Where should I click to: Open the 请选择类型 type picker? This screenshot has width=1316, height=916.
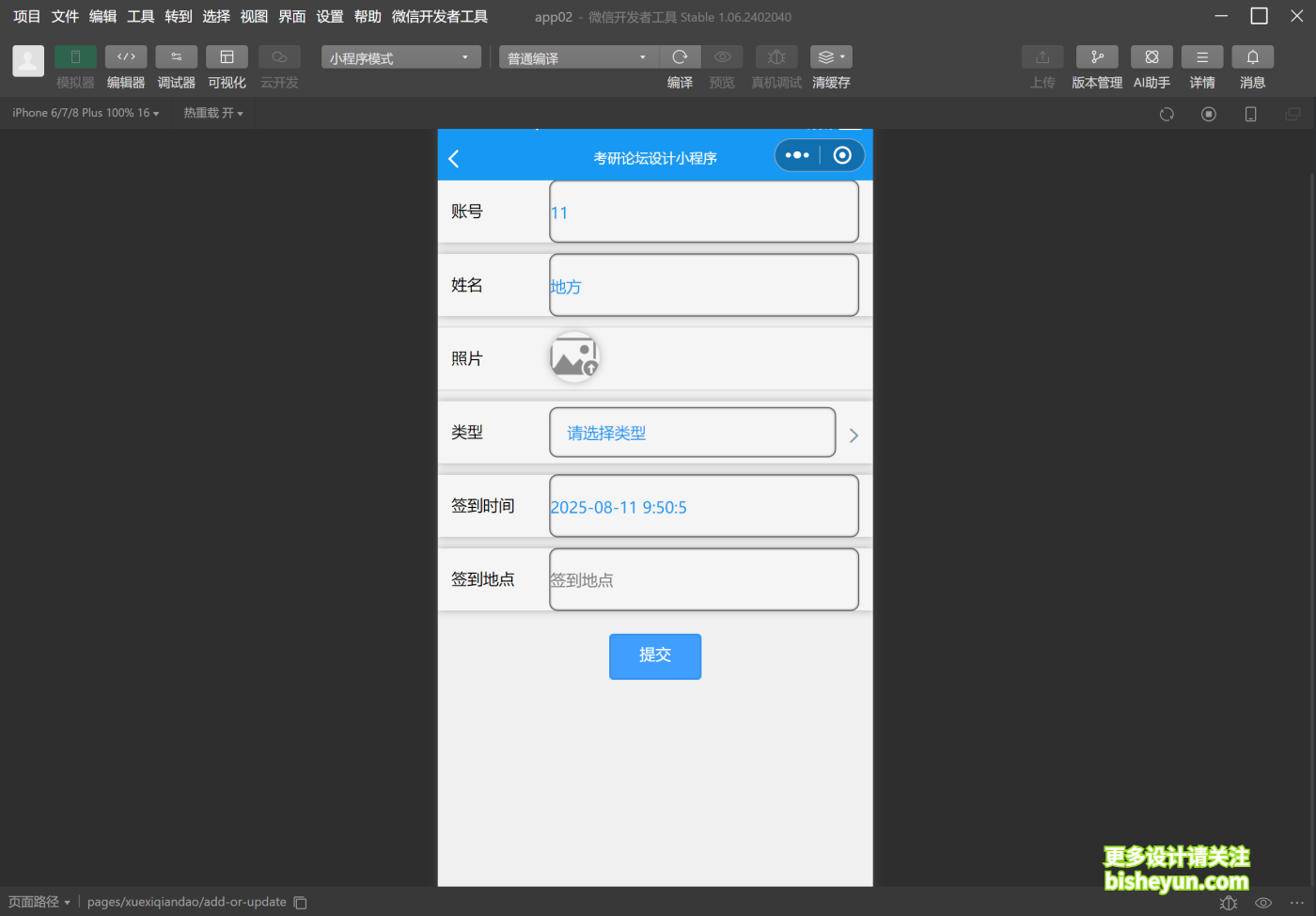click(693, 432)
